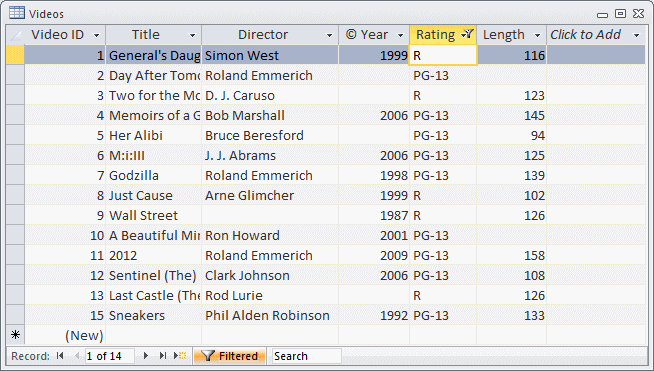The image size is (654, 371).
Task: Click row selector for General's Daughter record
Action: (x=15, y=55)
